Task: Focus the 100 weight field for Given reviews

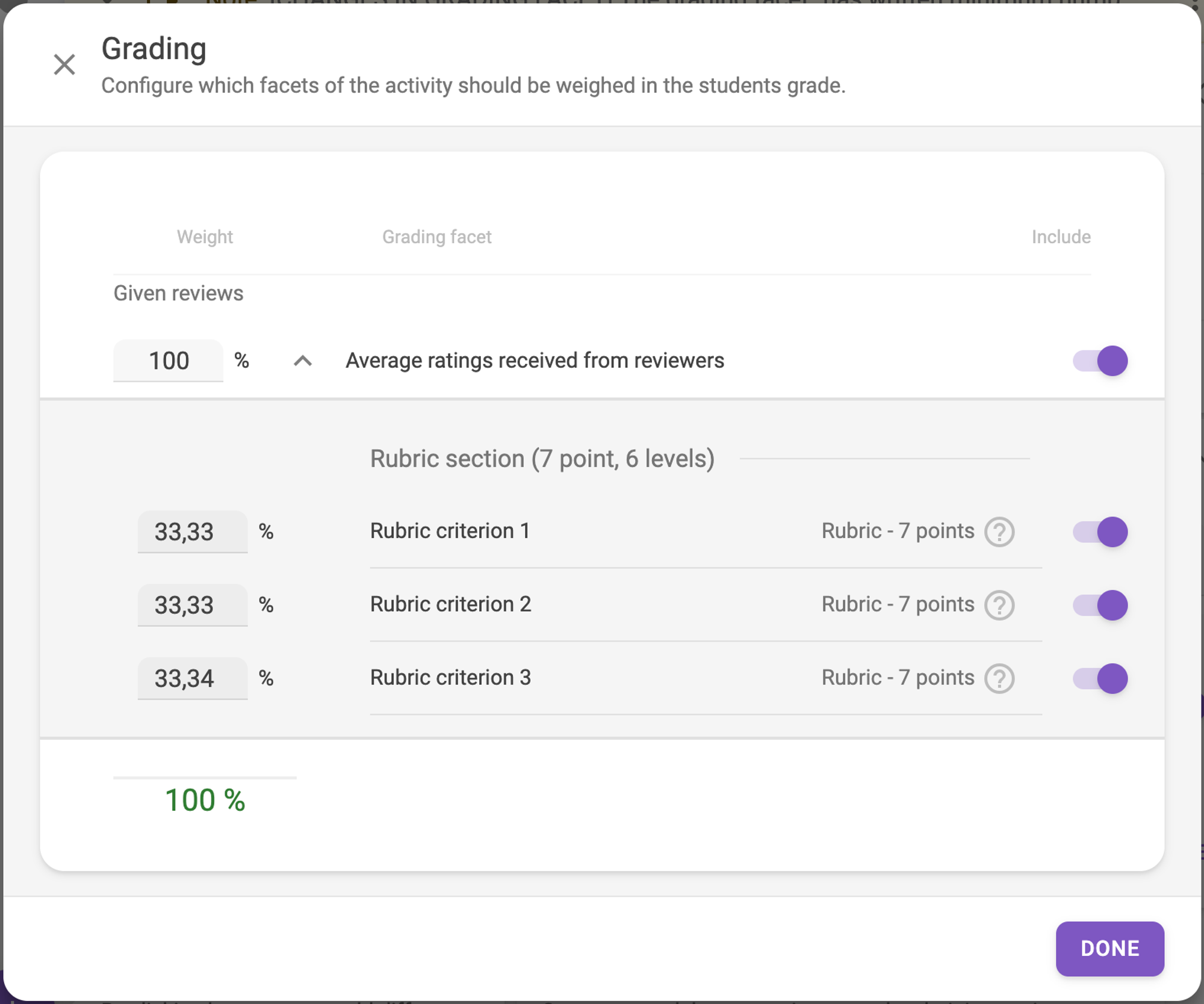Action: (x=168, y=361)
